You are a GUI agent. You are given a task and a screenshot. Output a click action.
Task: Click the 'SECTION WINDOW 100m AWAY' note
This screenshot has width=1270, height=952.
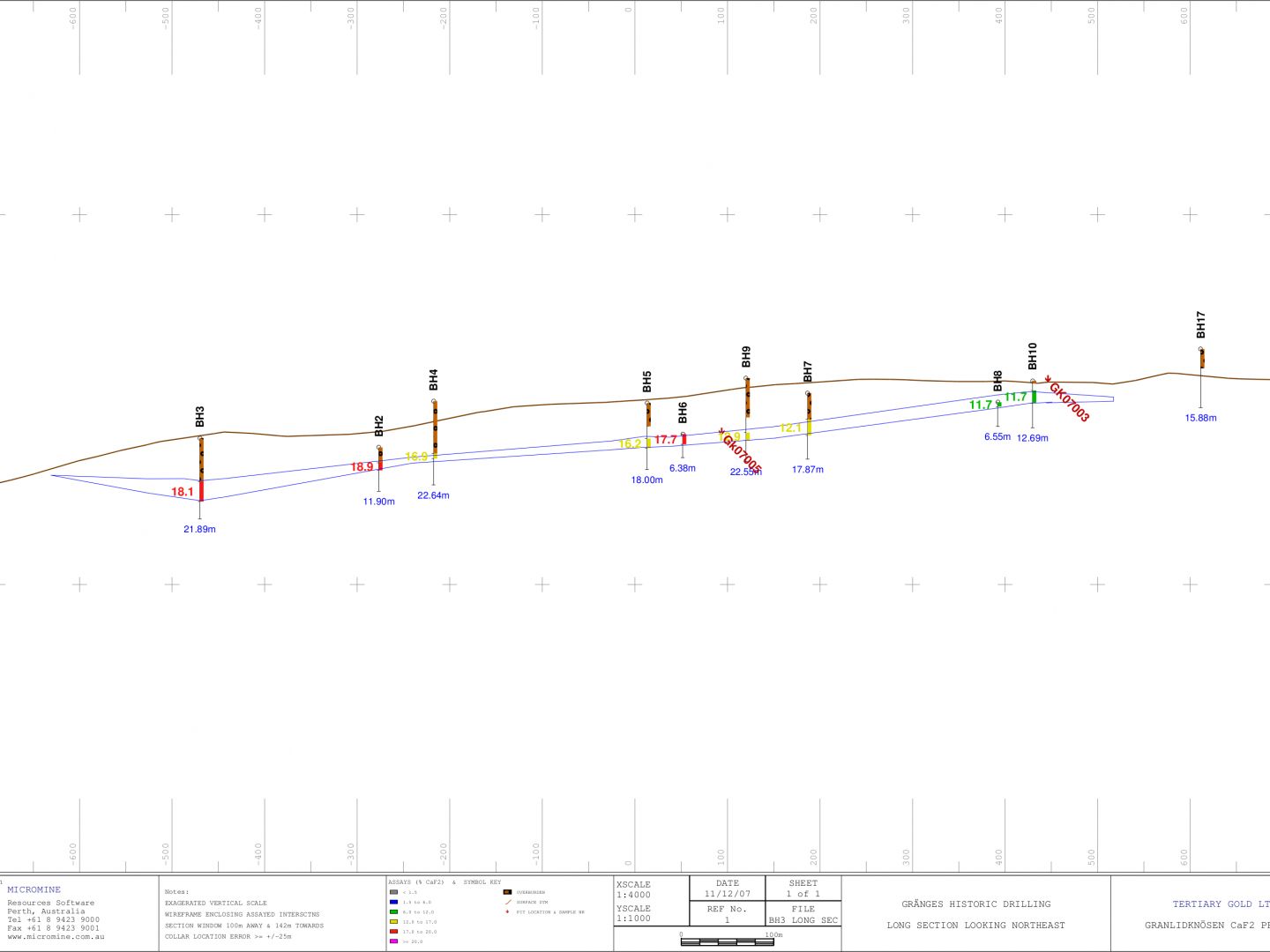click(244, 926)
